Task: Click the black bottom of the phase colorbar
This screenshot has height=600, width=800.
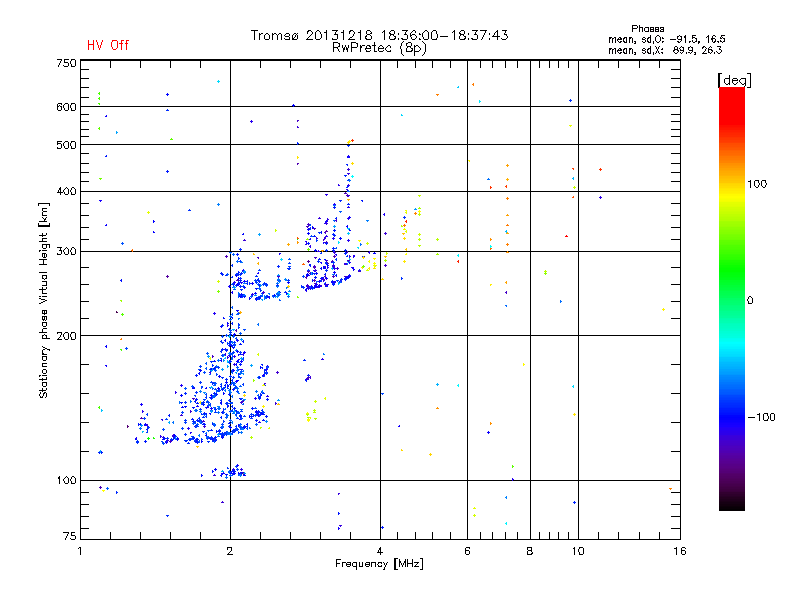Action: point(732,503)
